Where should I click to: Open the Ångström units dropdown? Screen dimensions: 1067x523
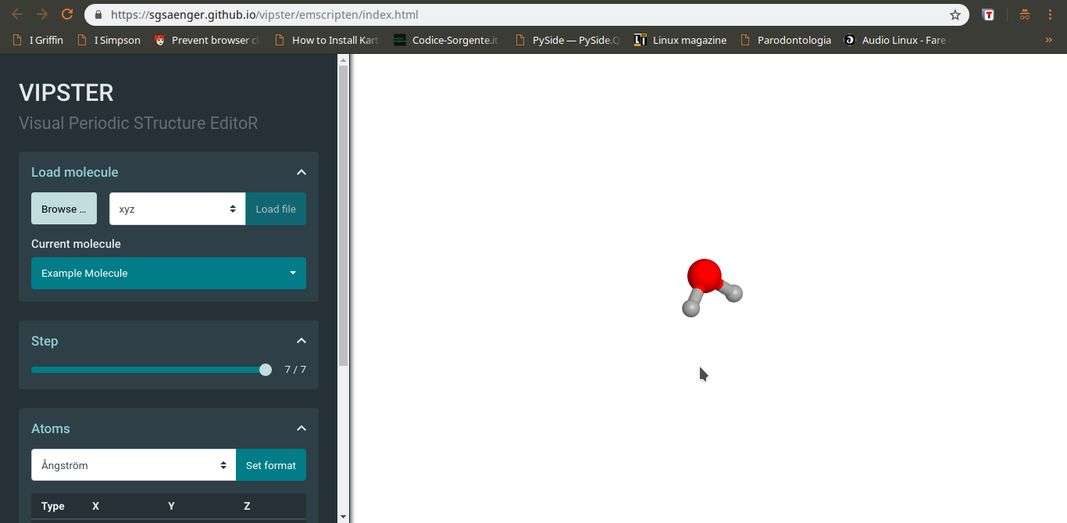point(133,465)
